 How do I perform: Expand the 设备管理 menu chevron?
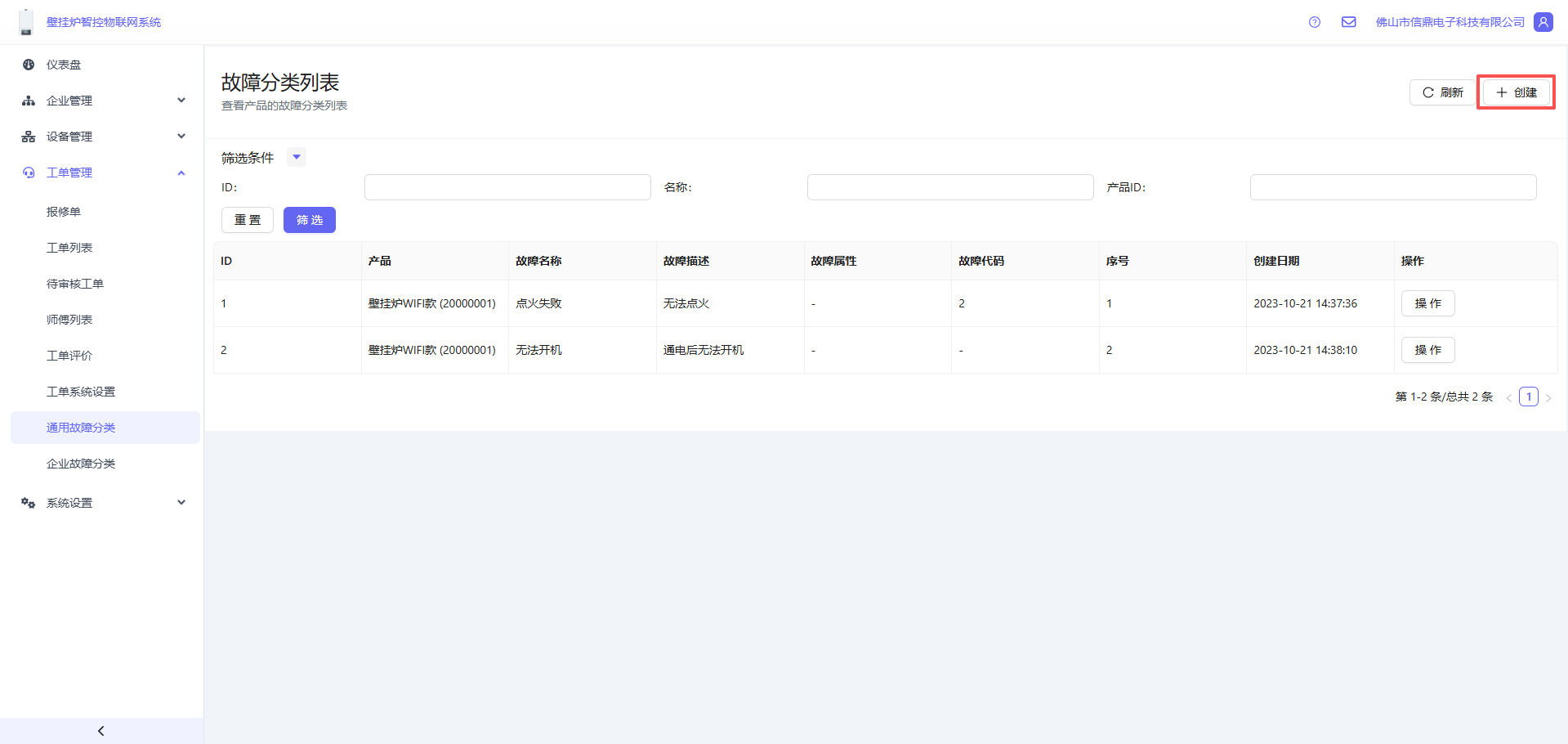(x=181, y=137)
